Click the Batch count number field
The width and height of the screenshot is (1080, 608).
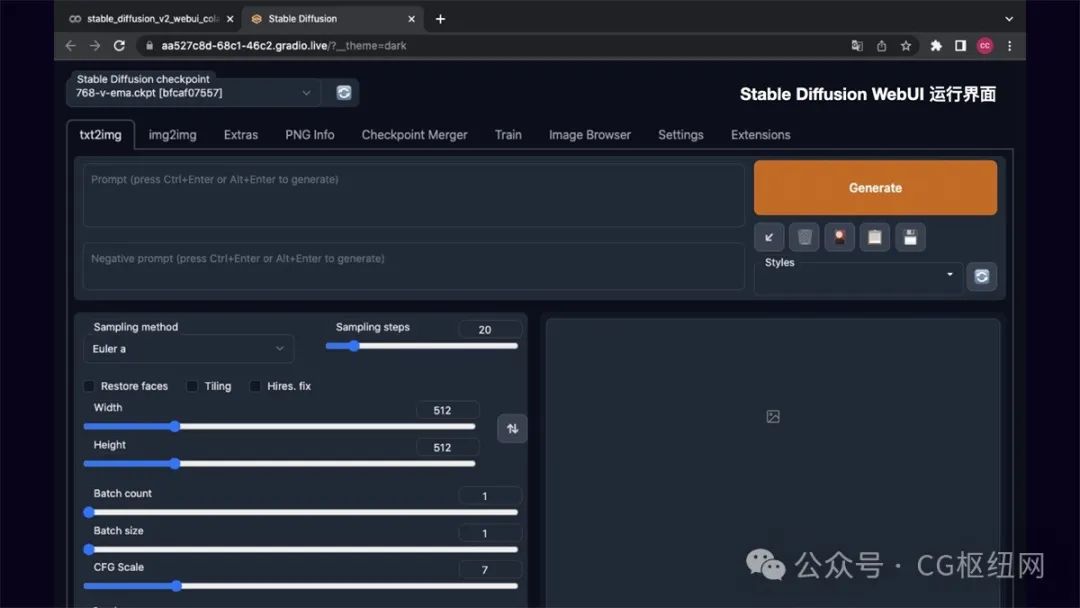coord(490,496)
